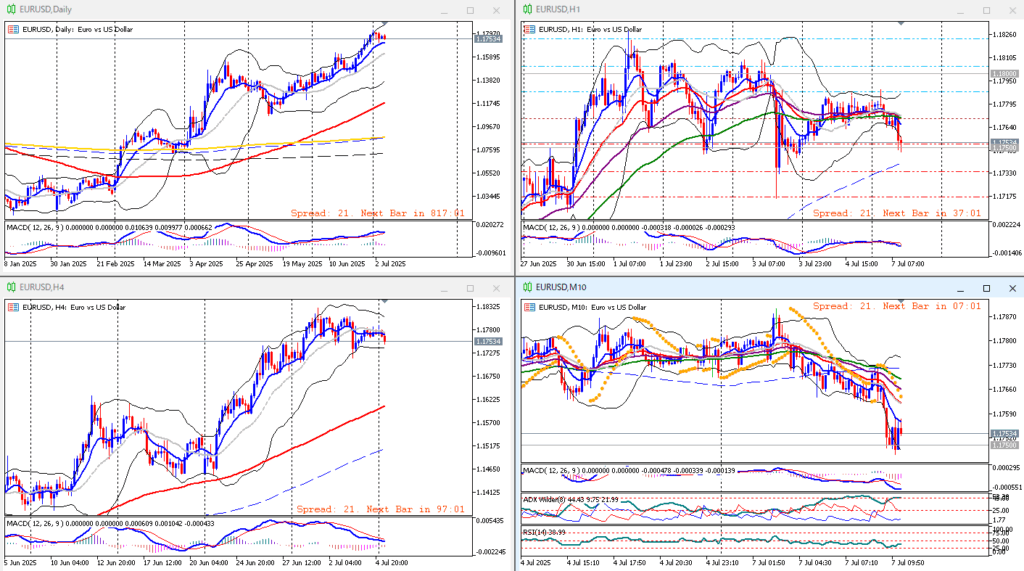This screenshot has height=571, width=1024.
Task: Close the EURUSD,M10 chart window
Action: [1013, 288]
